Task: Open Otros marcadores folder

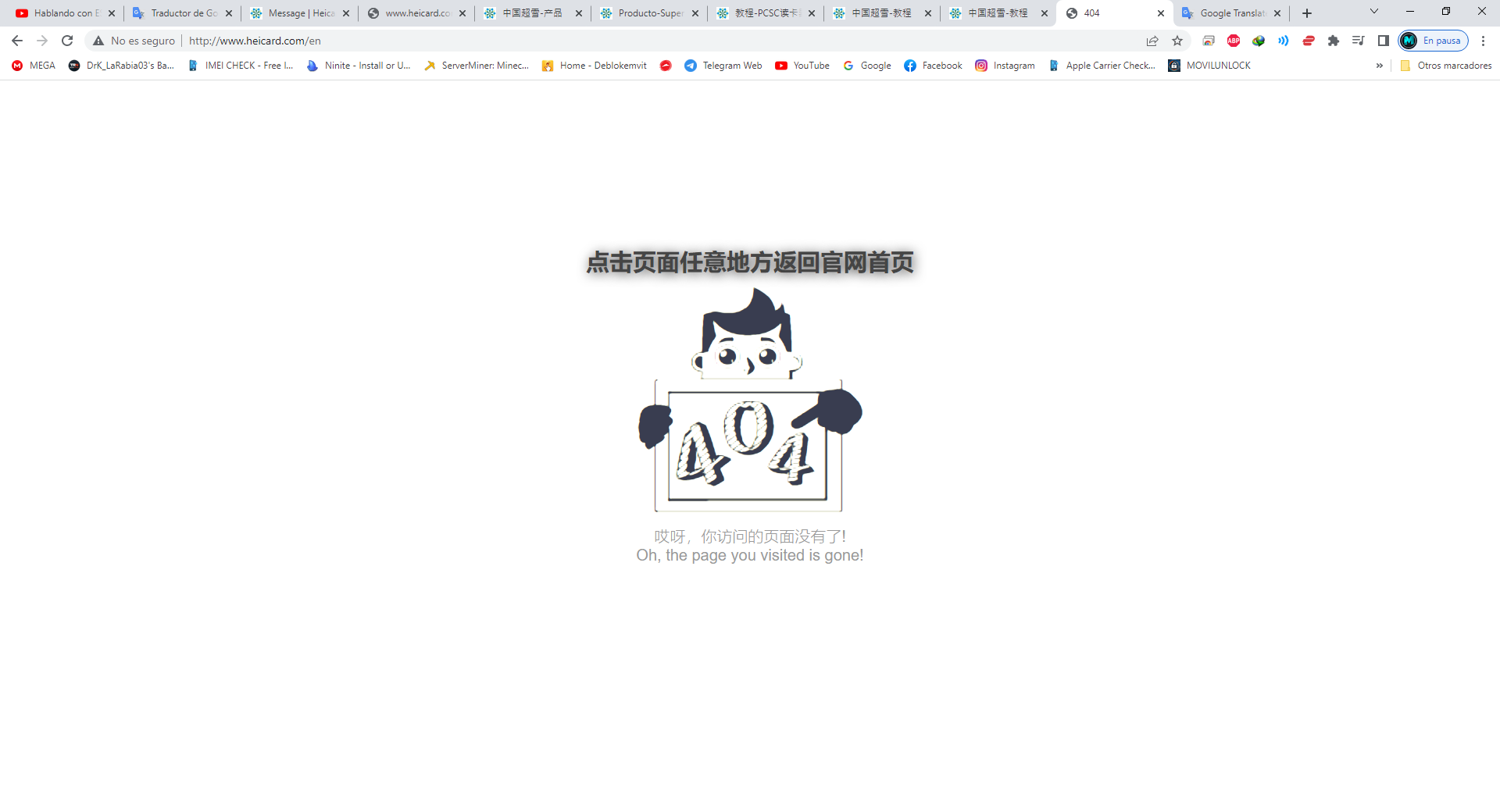Action: tap(1446, 66)
